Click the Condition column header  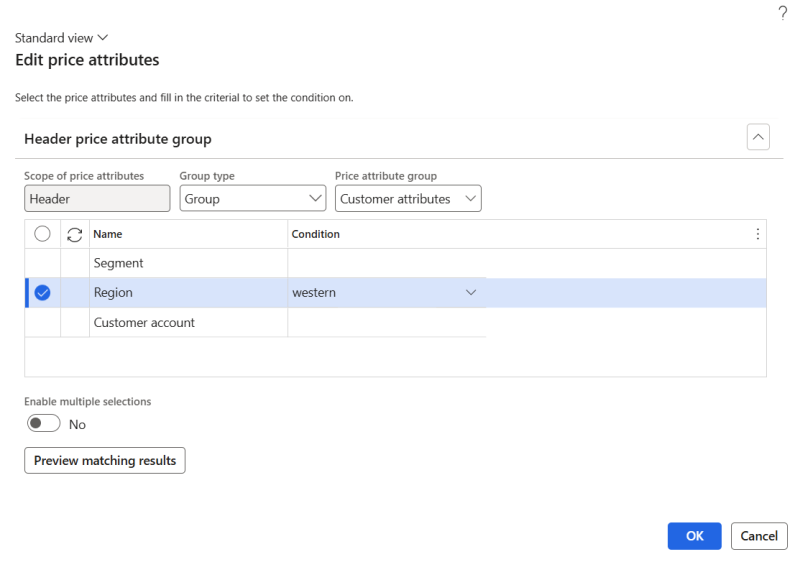[315, 234]
